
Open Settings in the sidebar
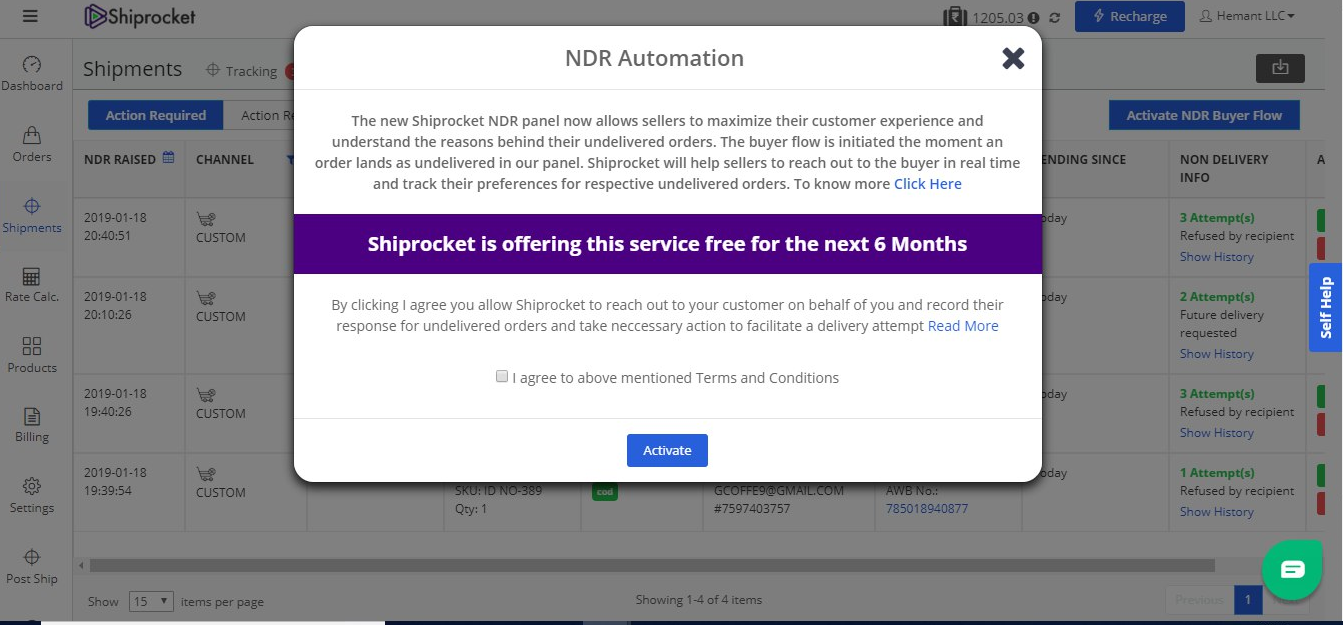(x=32, y=496)
